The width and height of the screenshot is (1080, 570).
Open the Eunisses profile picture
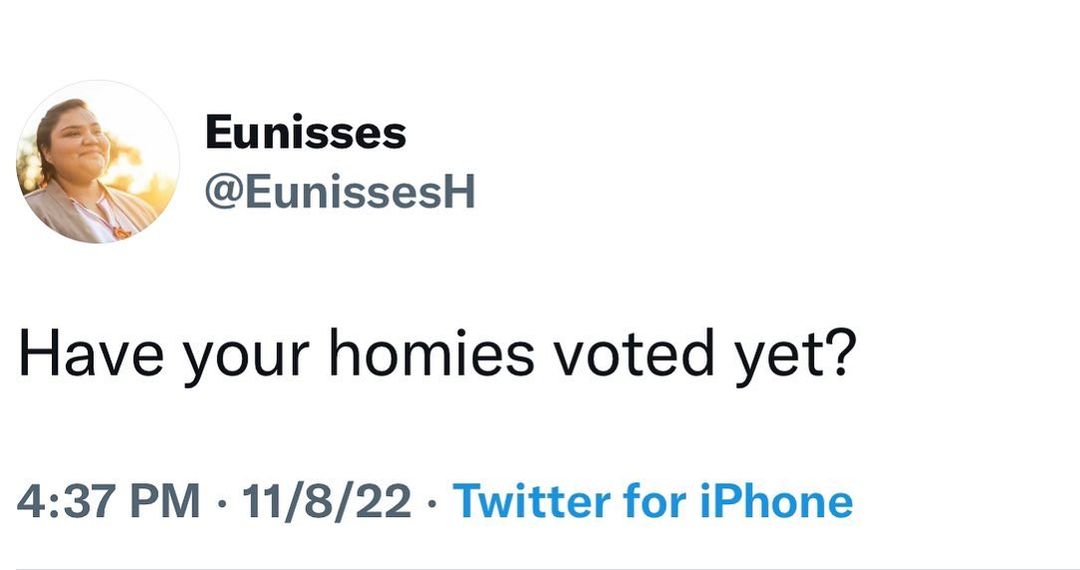click(x=97, y=162)
